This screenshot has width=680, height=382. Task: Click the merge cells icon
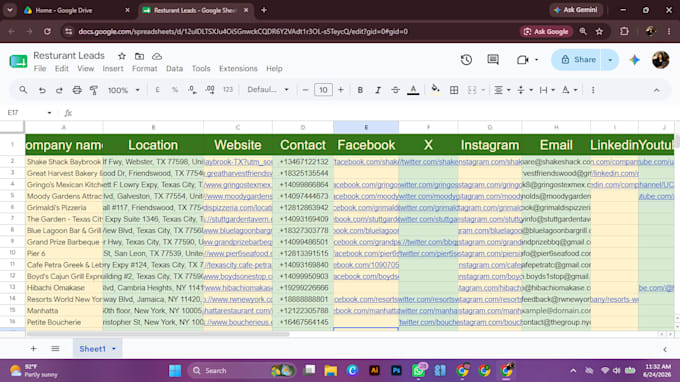tap(472, 90)
